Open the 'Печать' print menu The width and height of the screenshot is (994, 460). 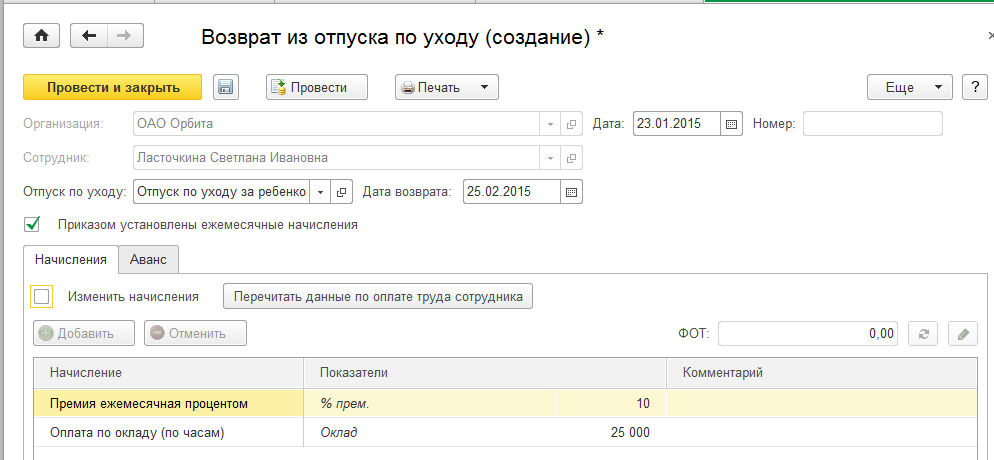pyautogui.click(x=447, y=87)
